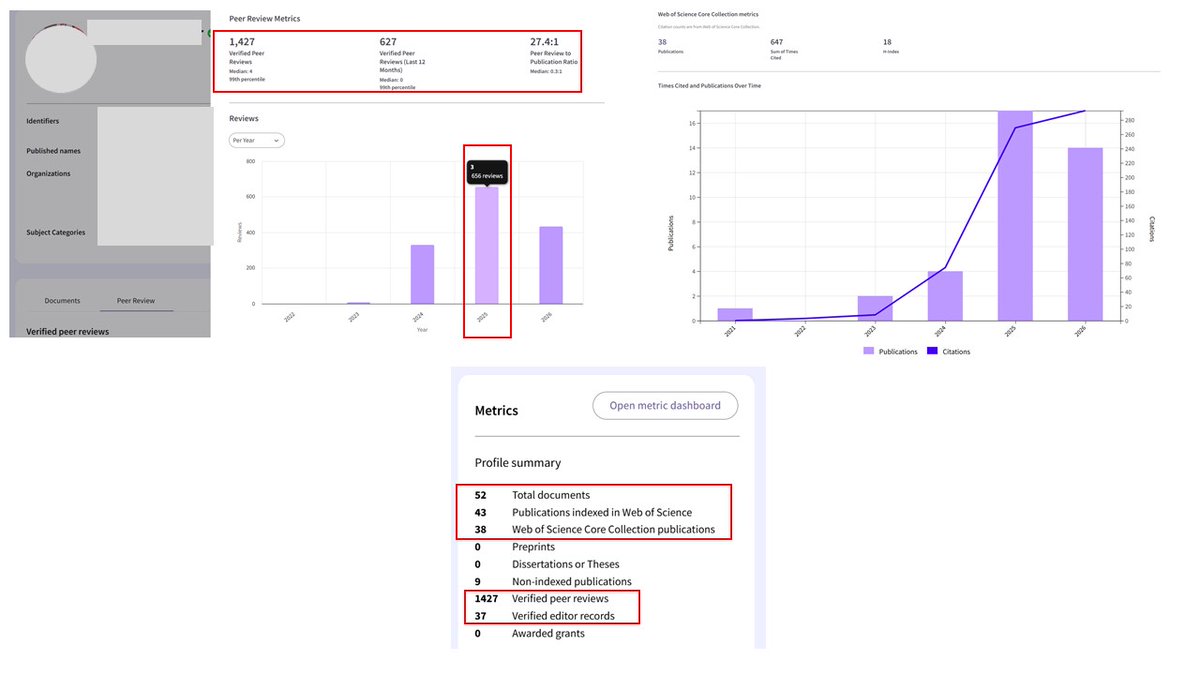Click the '1427 Verified peer reviews' row
1200x675 pixels.
point(541,598)
